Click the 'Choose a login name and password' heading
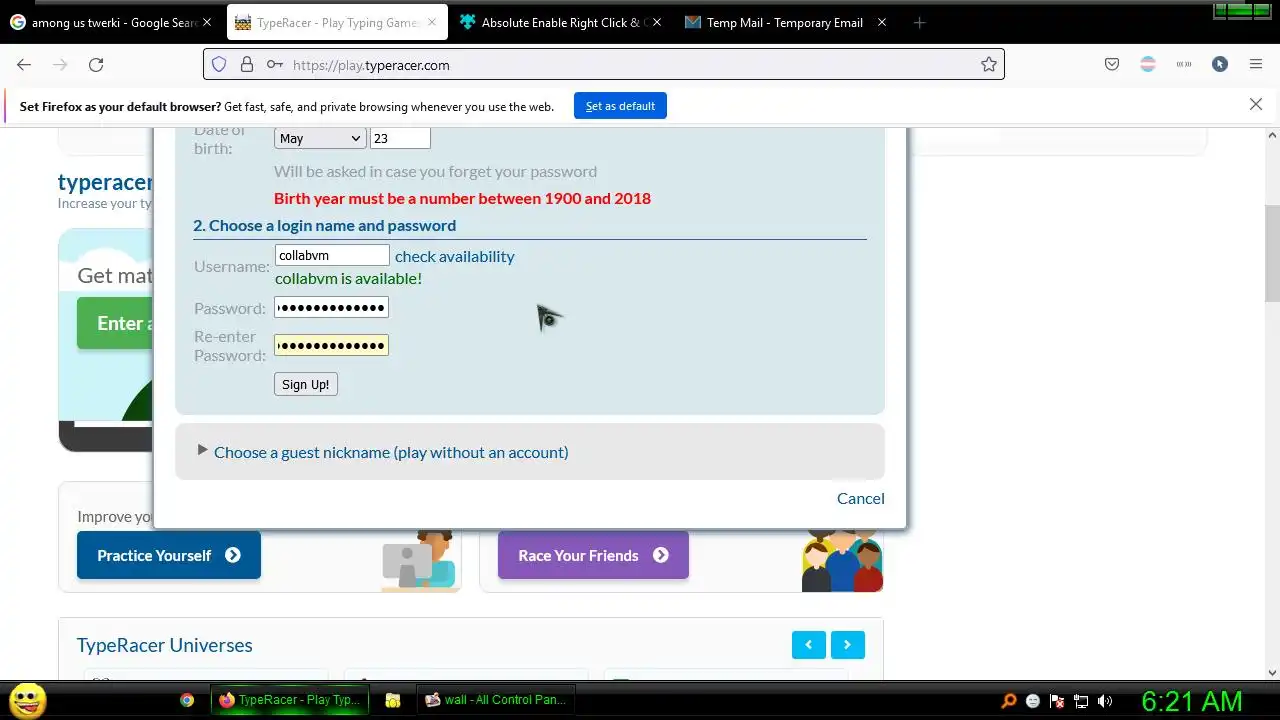Screen dimensions: 1280x720 click(324, 225)
